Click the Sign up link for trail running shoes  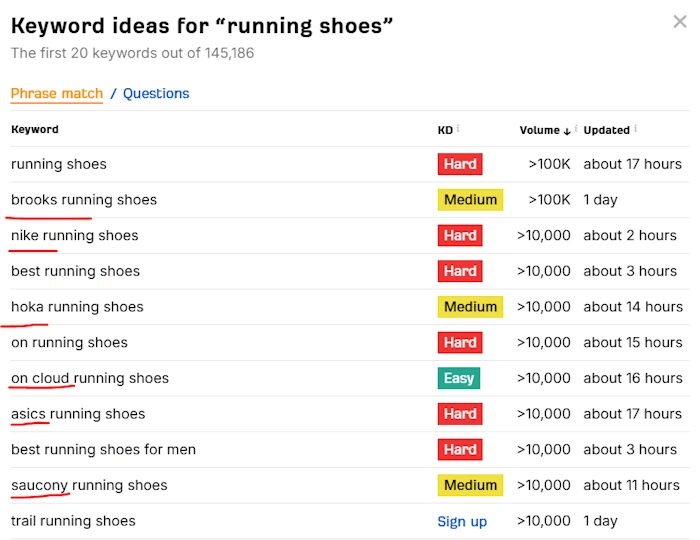[462, 521]
